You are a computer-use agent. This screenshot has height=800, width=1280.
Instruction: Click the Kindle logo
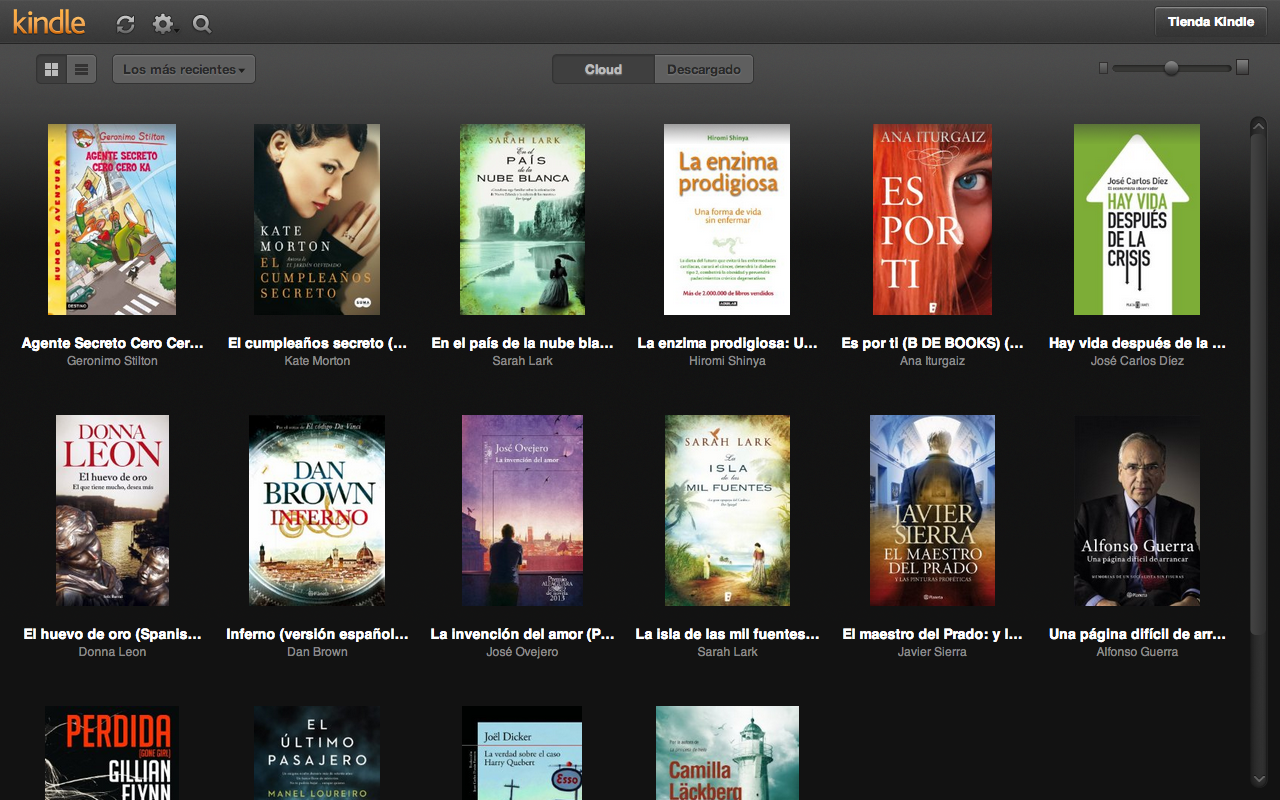47,22
